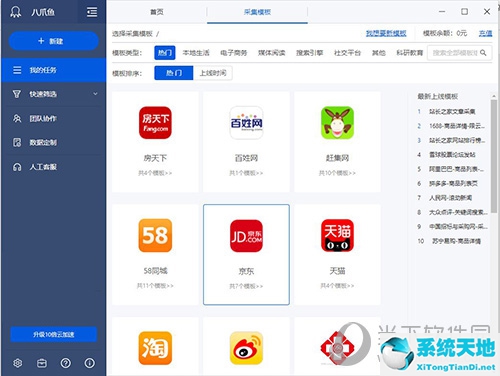Open the 京东 JD.com template icon
The image size is (500, 376).
click(246, 236)
